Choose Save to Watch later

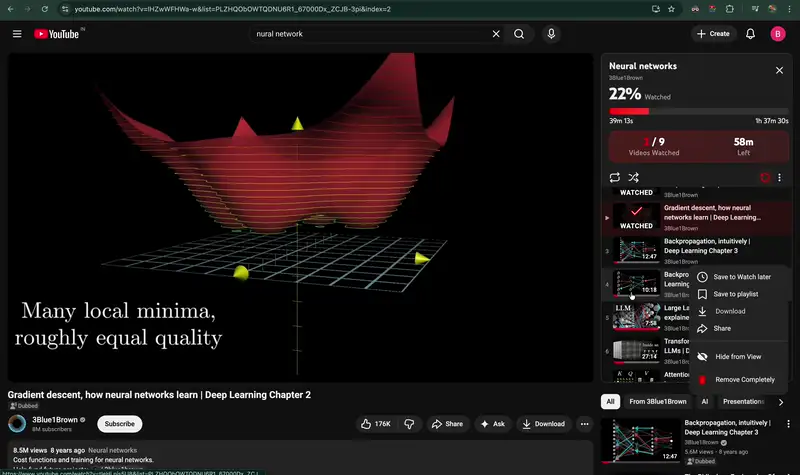point(741,277)
